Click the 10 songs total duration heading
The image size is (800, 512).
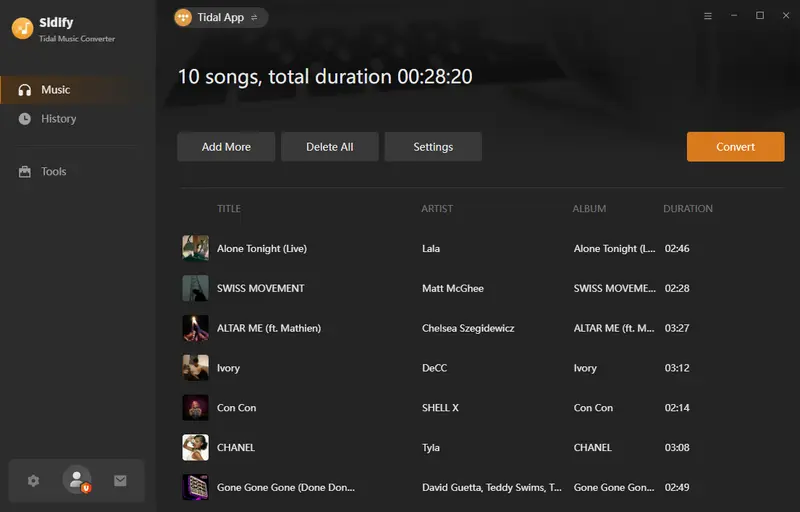(x=325, y=76)
